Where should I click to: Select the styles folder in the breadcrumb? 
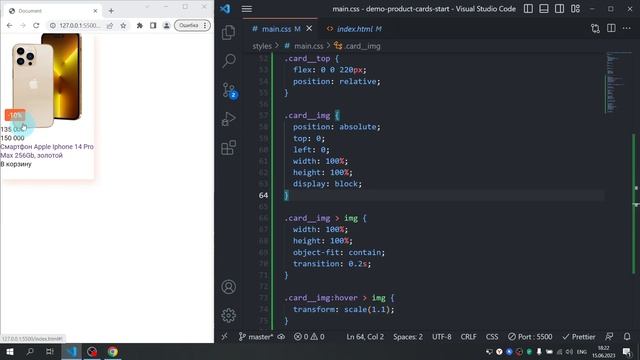(262, 46)
